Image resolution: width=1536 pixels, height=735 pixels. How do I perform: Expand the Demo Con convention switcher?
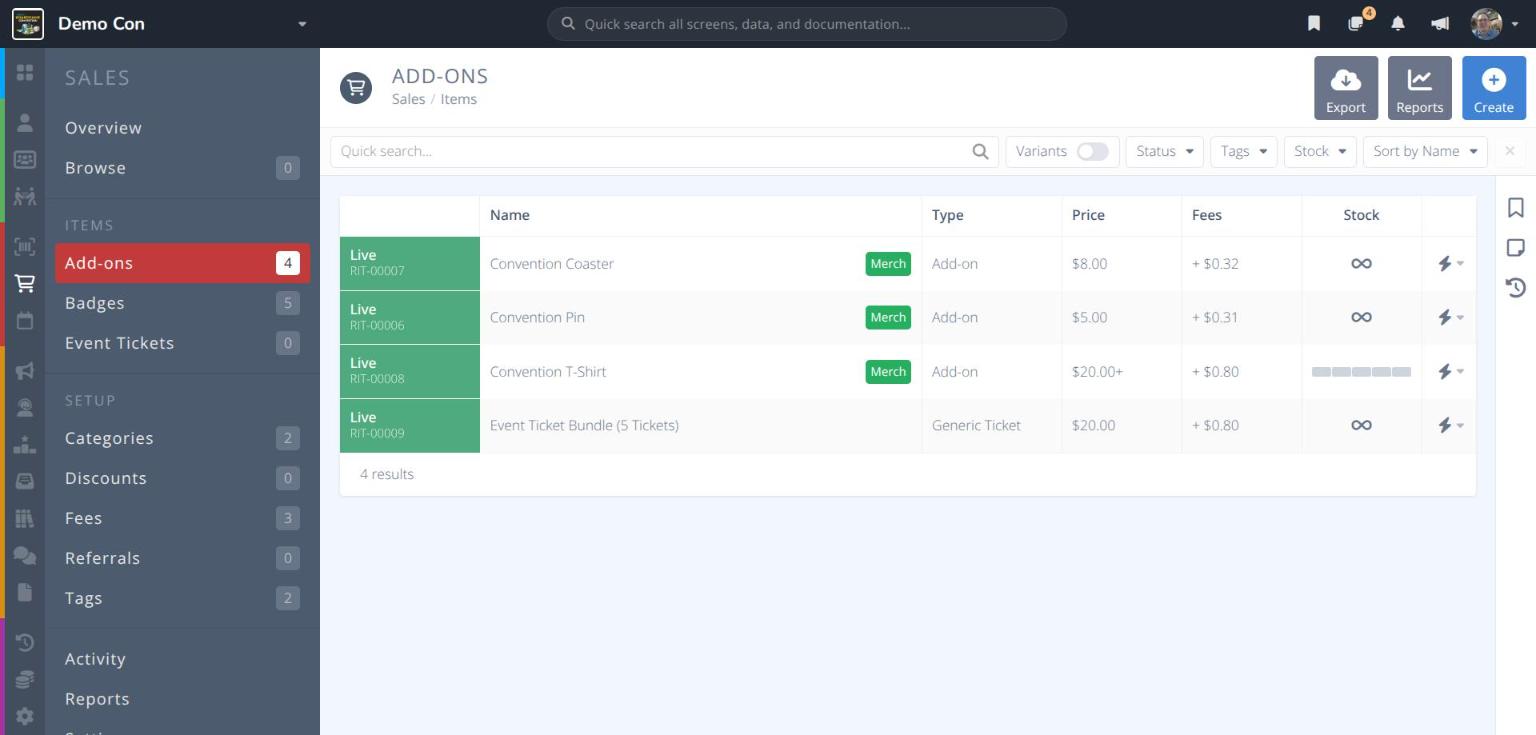302,24
